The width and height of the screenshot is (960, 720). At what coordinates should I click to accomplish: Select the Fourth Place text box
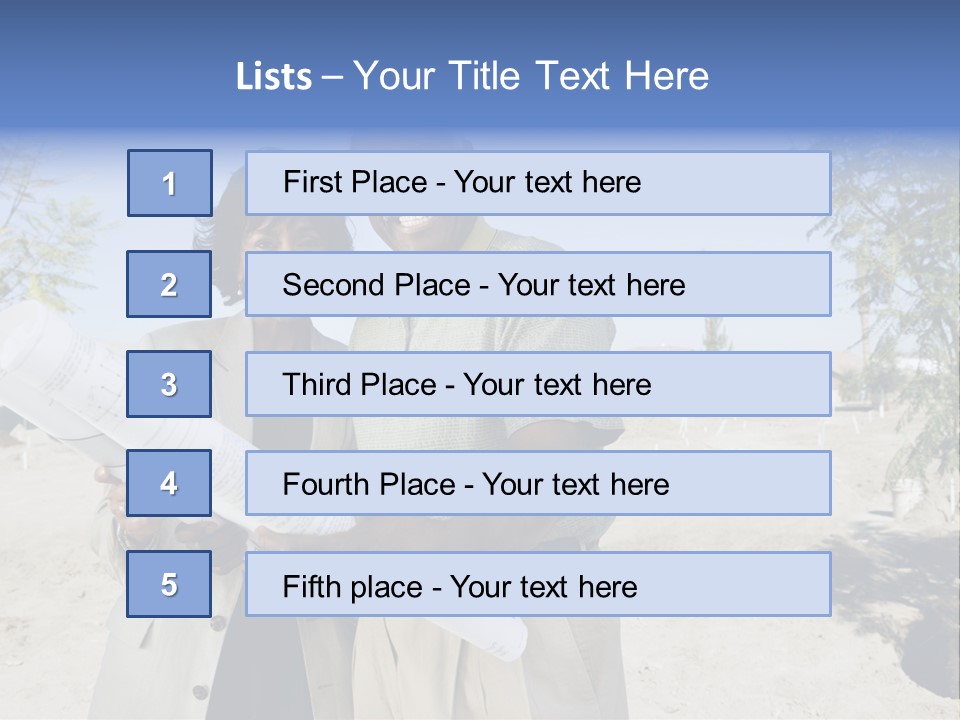(538, 484)
